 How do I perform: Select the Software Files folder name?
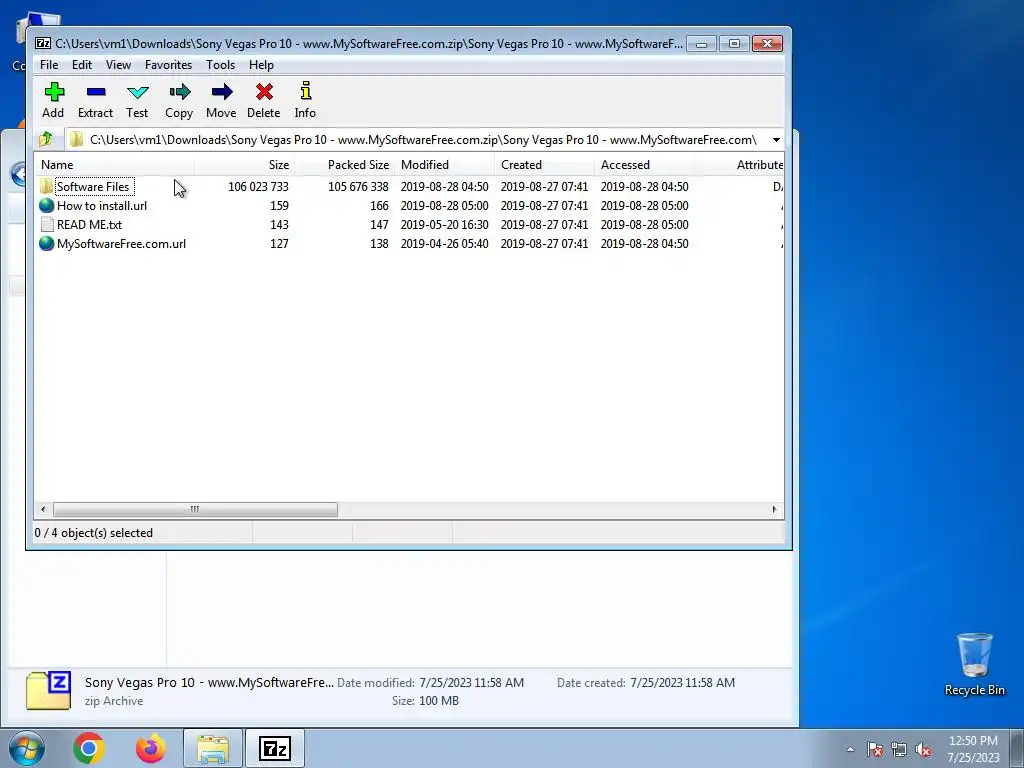[x=93, y=187]
